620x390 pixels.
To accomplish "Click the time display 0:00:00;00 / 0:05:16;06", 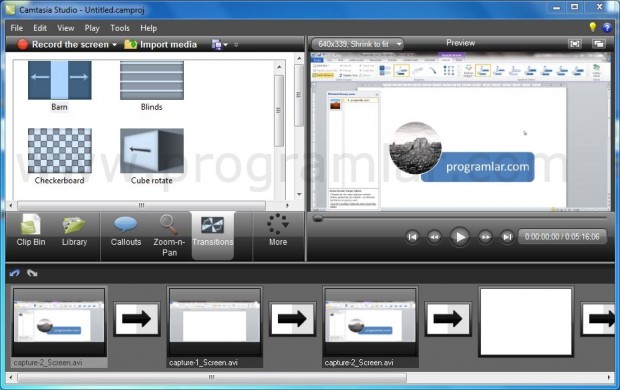I will (562, 237).
